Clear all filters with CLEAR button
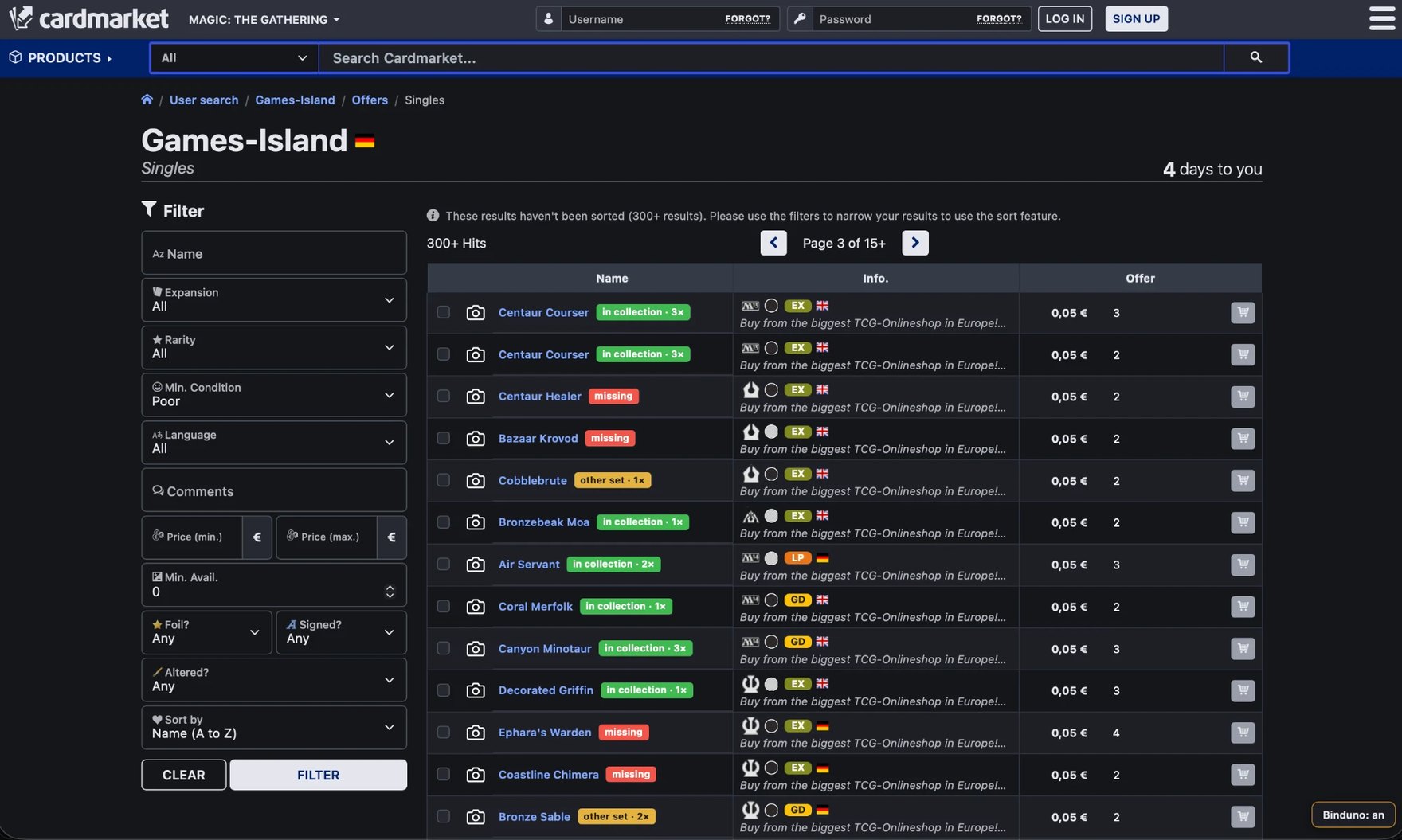The height and width of the screenshot is (840, 1402). (184, 775)
